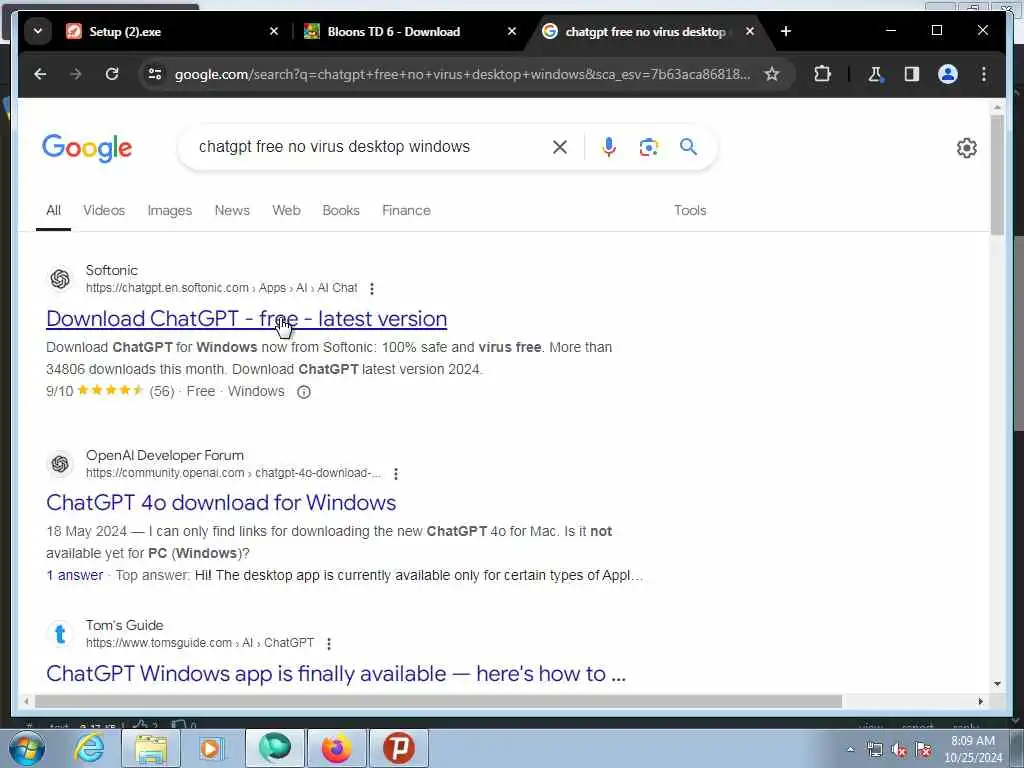The width and height of the screenshot is (1024, 768).
Task: Open Google quick settings gear
Action: [967, 148]
